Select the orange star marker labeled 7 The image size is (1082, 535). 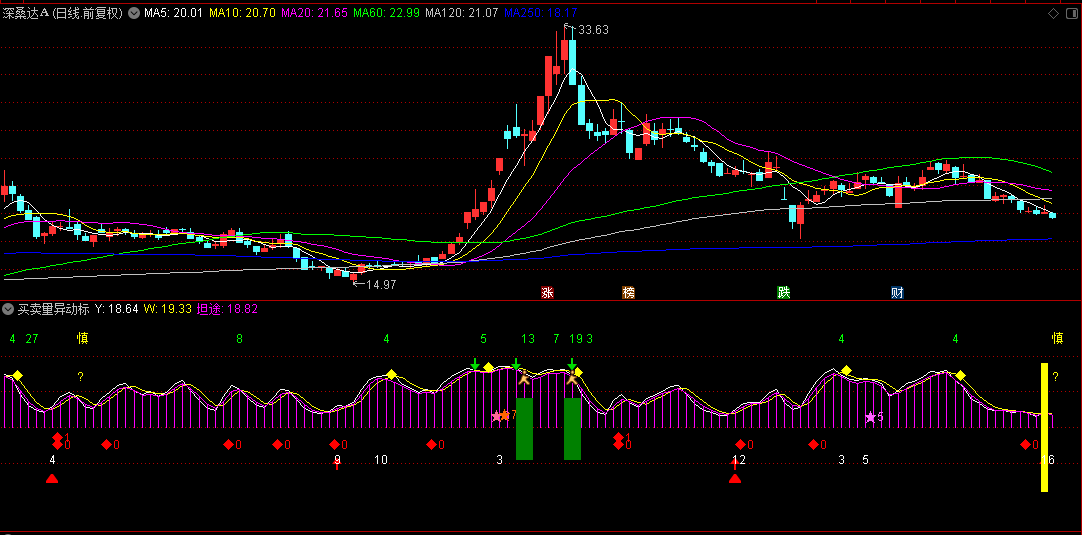(504, 415)
